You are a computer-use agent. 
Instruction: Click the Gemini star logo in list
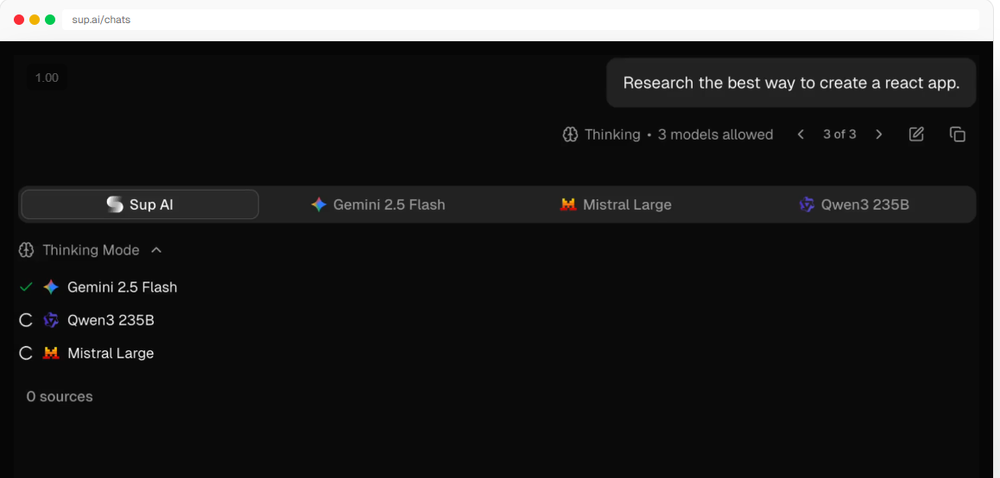pyautogui.click(x=51, y=287)
